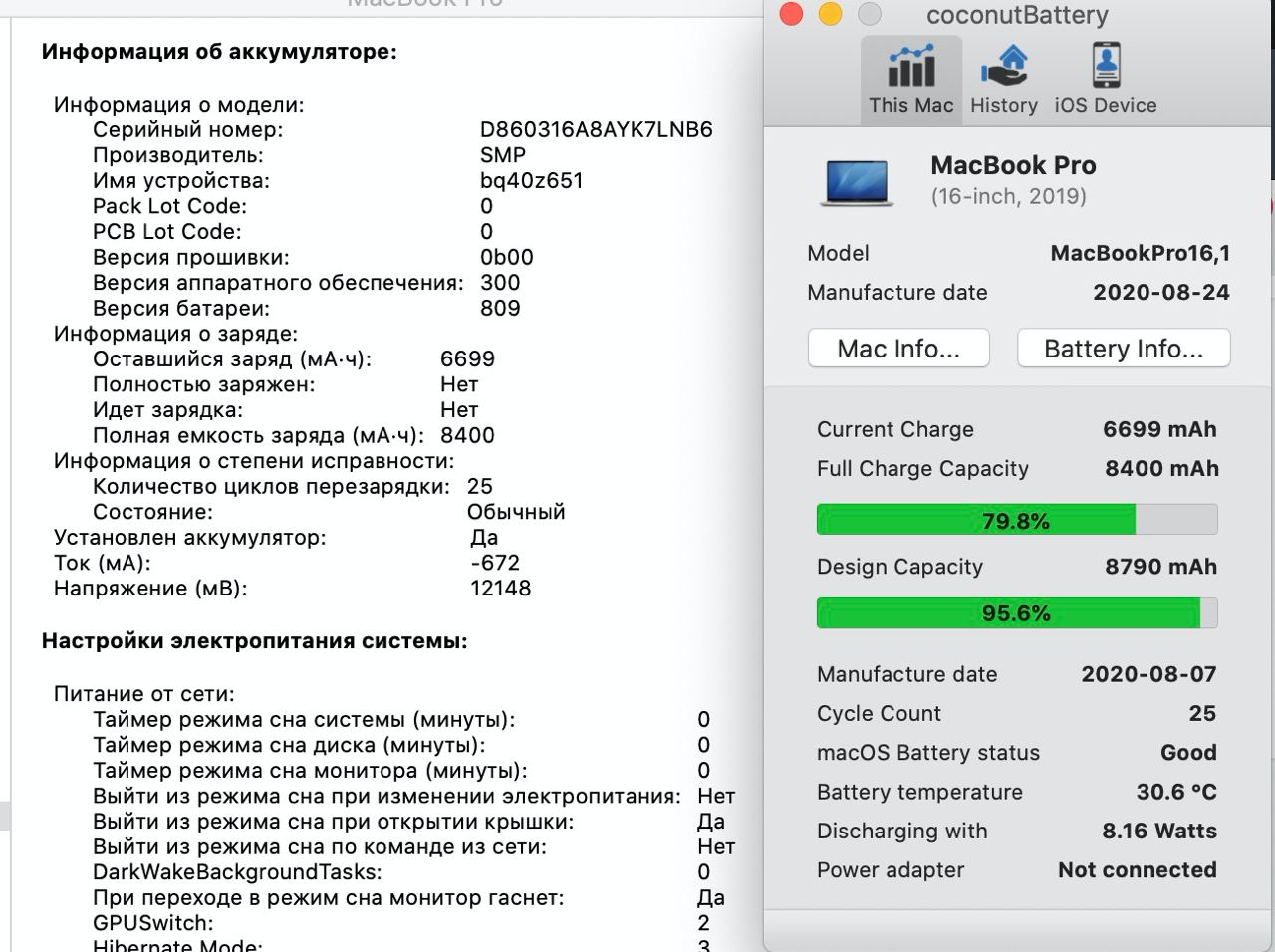1275x952 pixels.
Task: Open the This Mac tab in coconutBattery
Action: (x=911, y=79)
